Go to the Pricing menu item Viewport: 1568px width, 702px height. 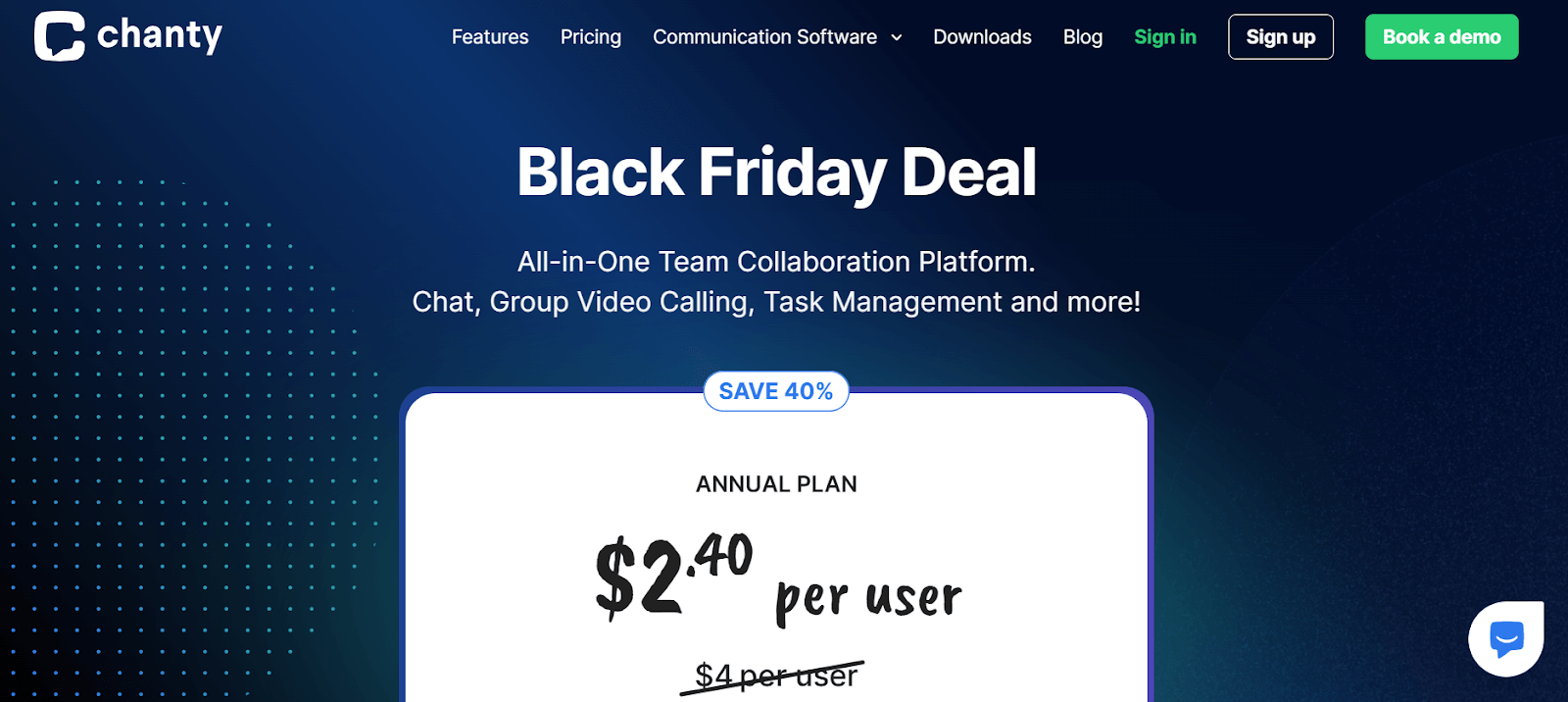(591, 37)
